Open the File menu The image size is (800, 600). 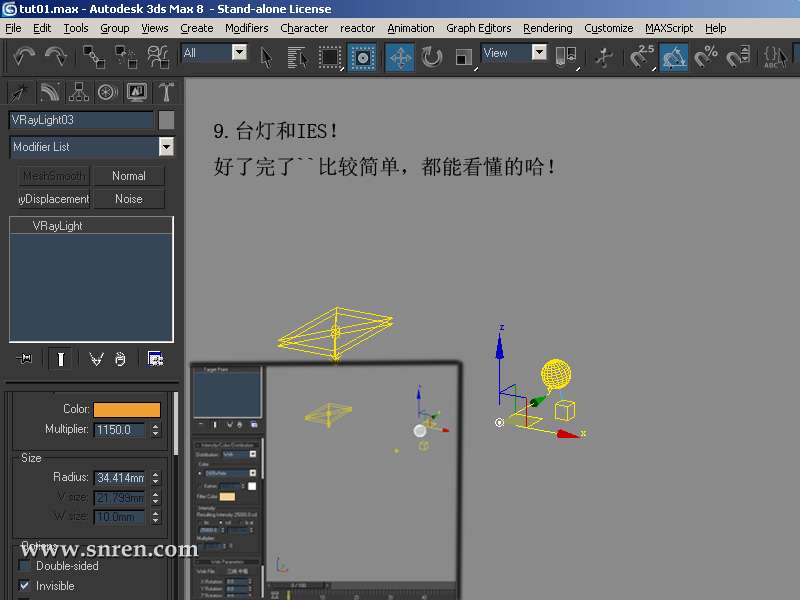(x=13, y=28)
